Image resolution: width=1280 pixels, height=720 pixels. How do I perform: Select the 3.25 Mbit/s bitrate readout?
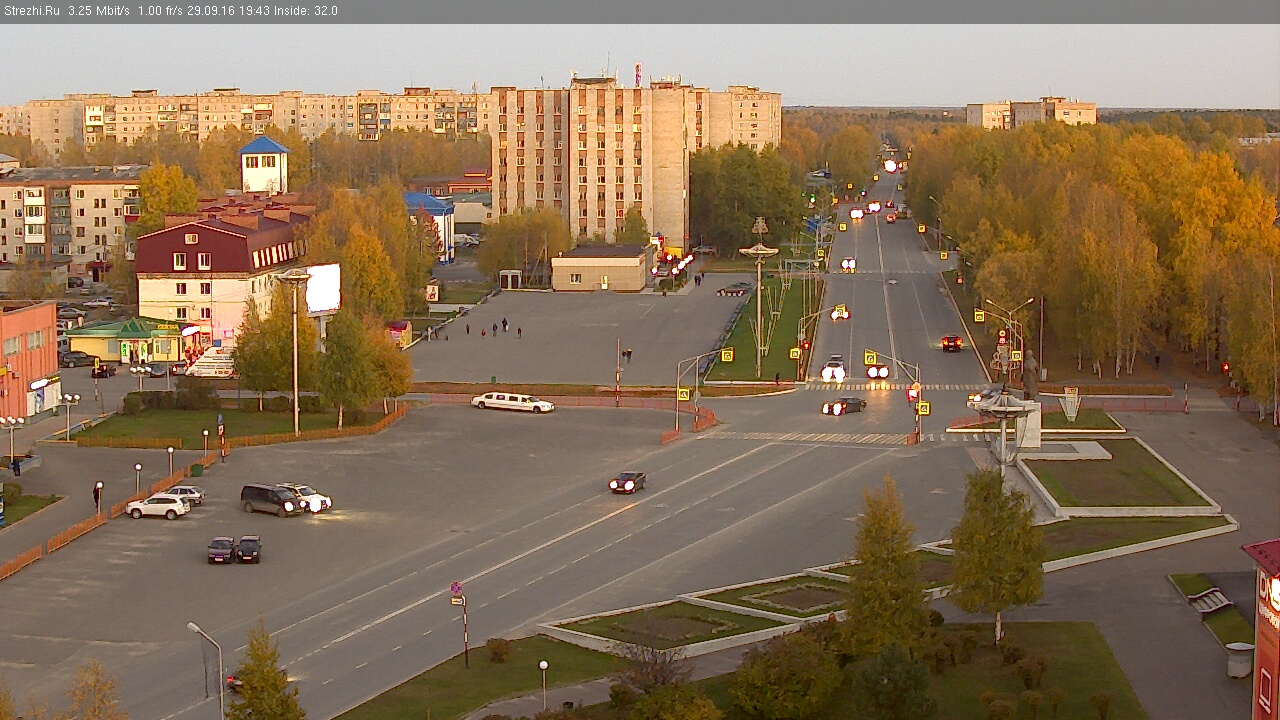99,11
